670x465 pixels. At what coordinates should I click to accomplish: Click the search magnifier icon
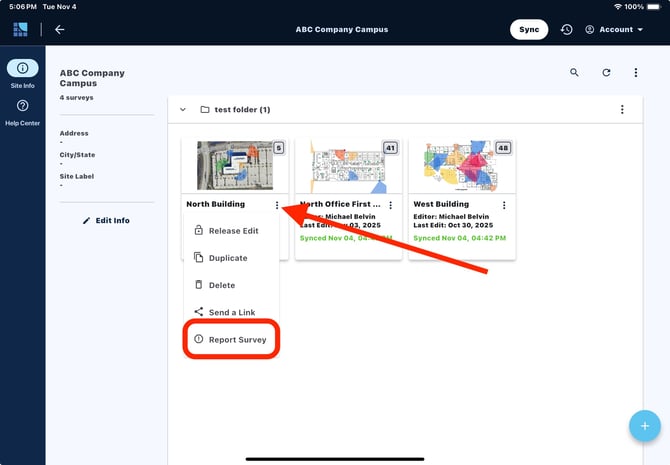click(574, 73)
